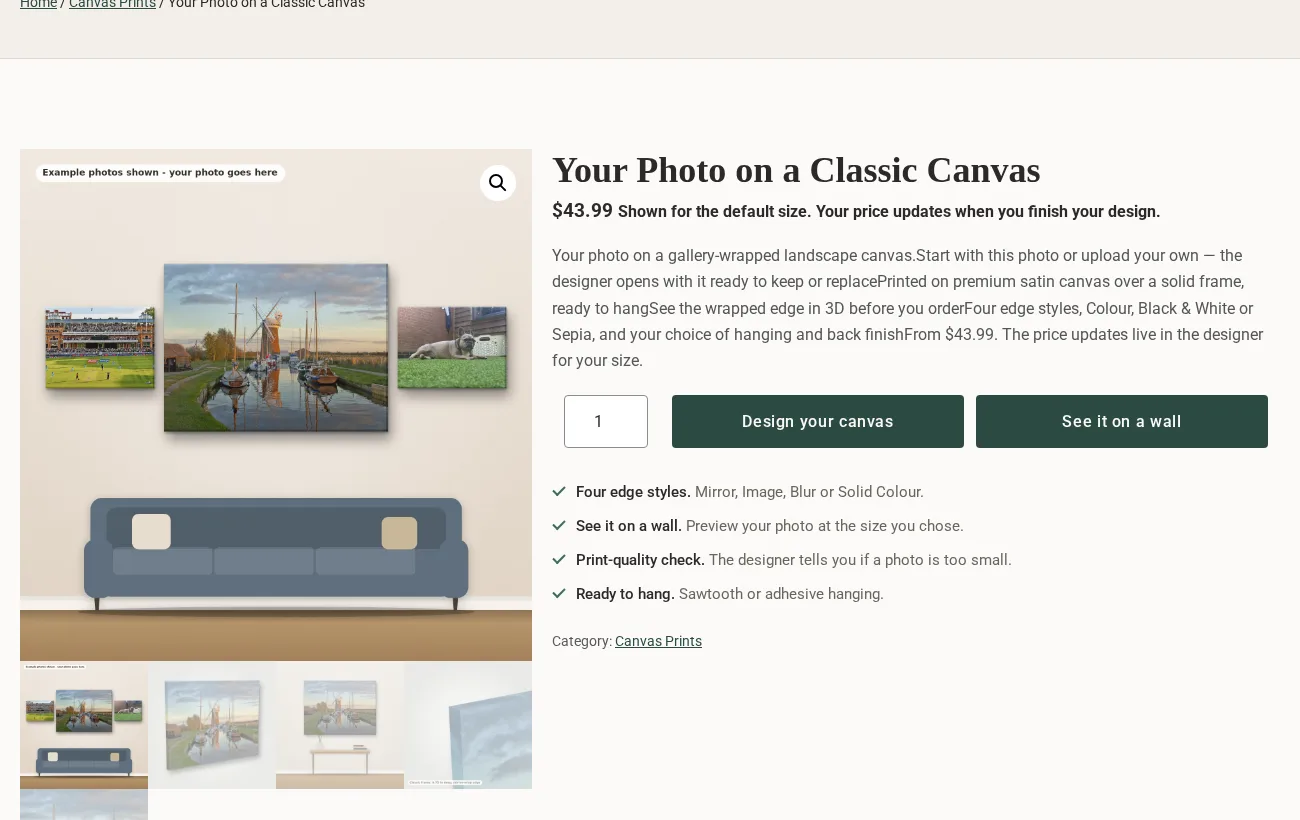Click the checkmark beside Ready to hang
The height and width of the screenshot is (820, 1300).
[x=559, y=593]
